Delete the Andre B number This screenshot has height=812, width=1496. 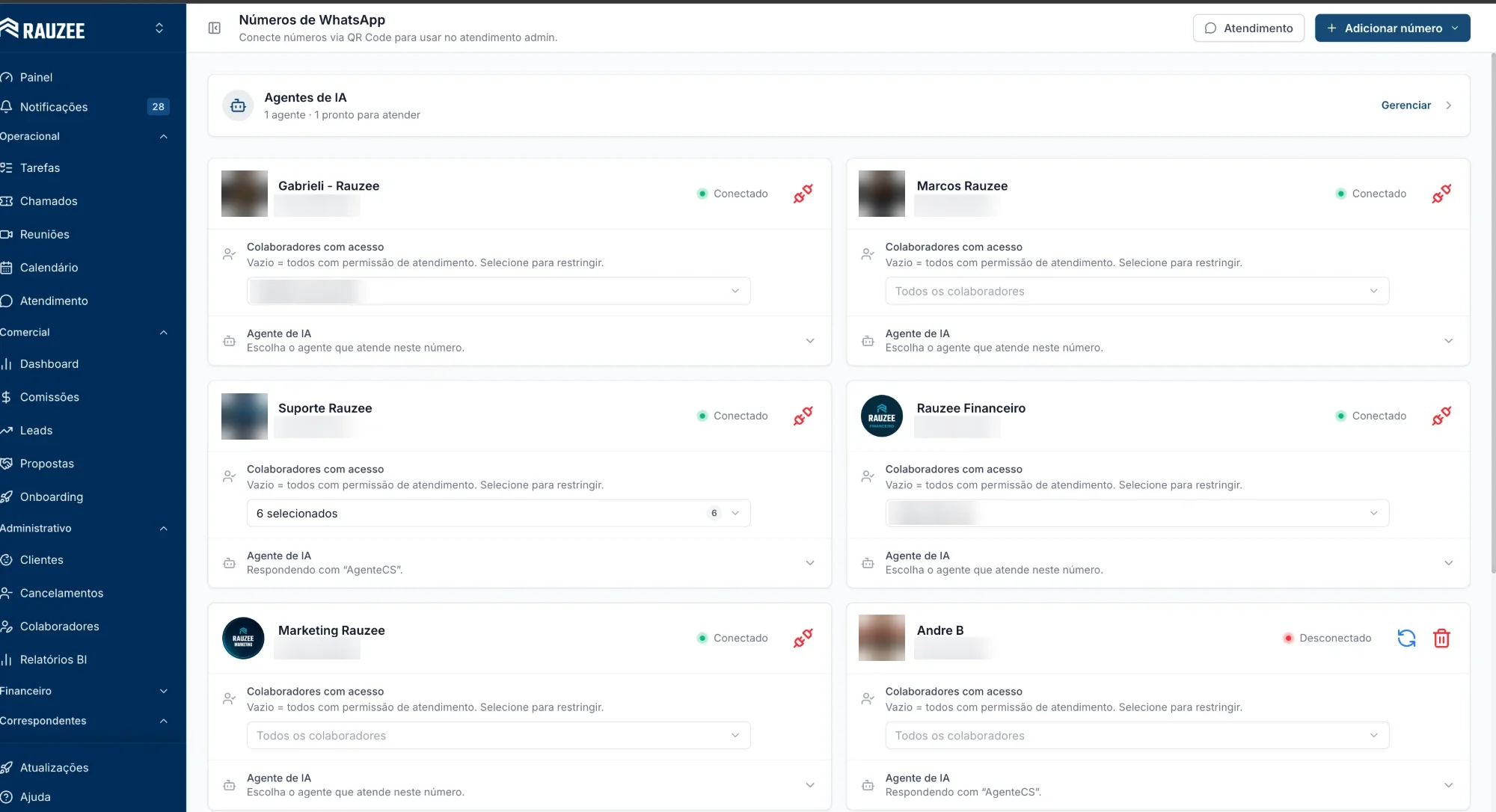pos(1441,638)
